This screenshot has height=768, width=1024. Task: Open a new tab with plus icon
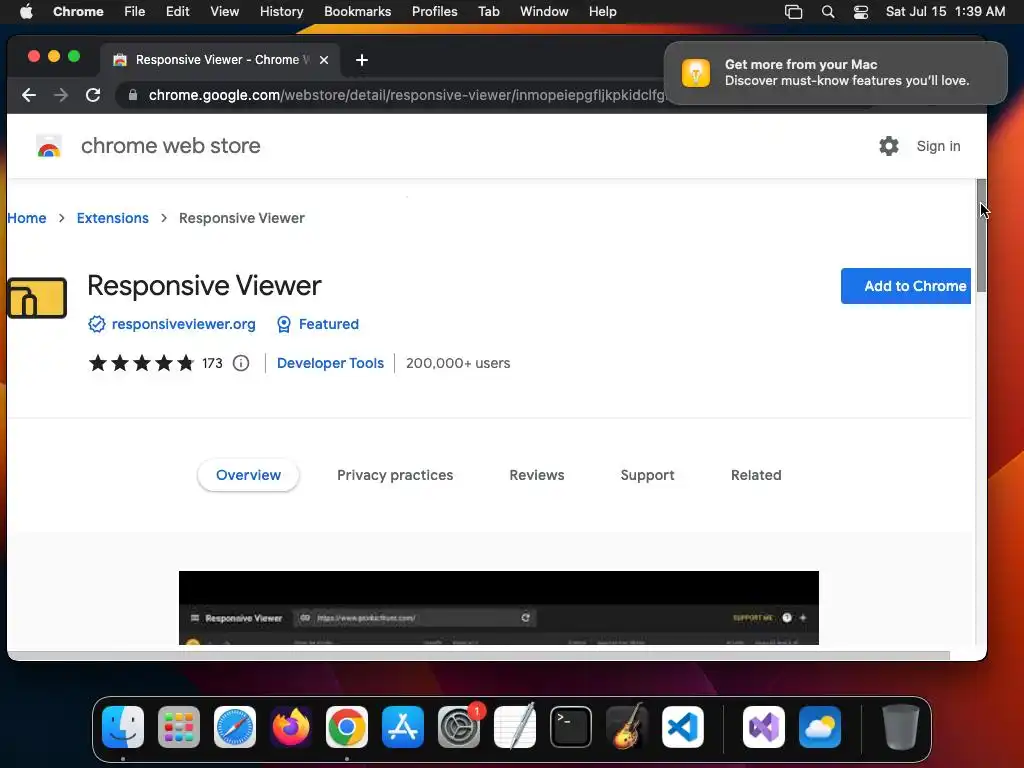(x=362, y=60)
